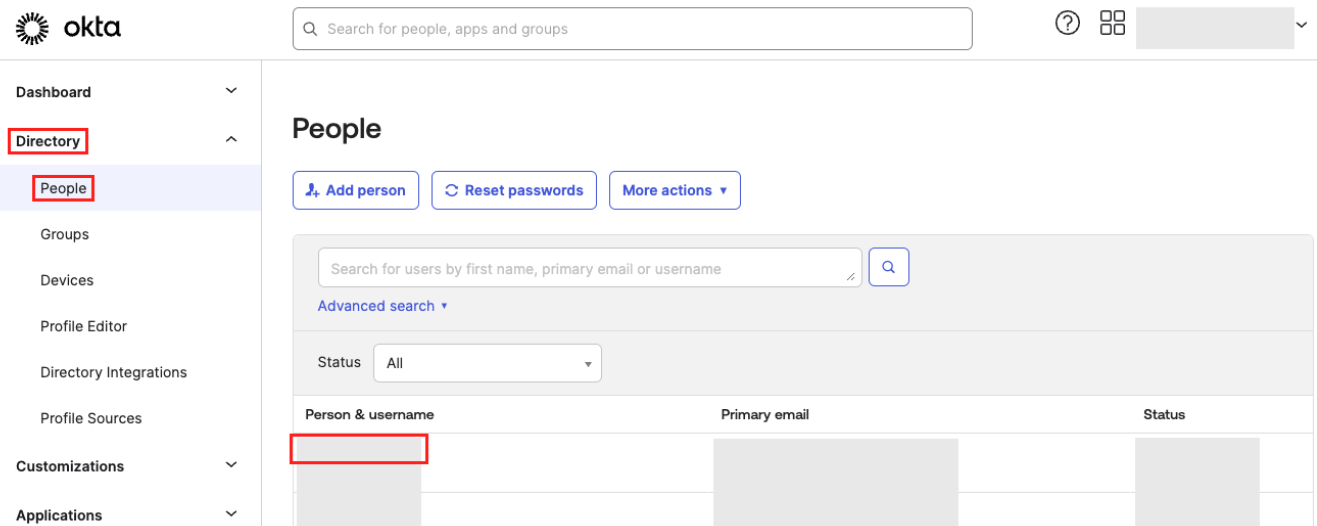Image resolution: width=1317 pixels, height=526 pixels.
Task: Collapse the Directory menu section
Action: click(x=231, y=141)
